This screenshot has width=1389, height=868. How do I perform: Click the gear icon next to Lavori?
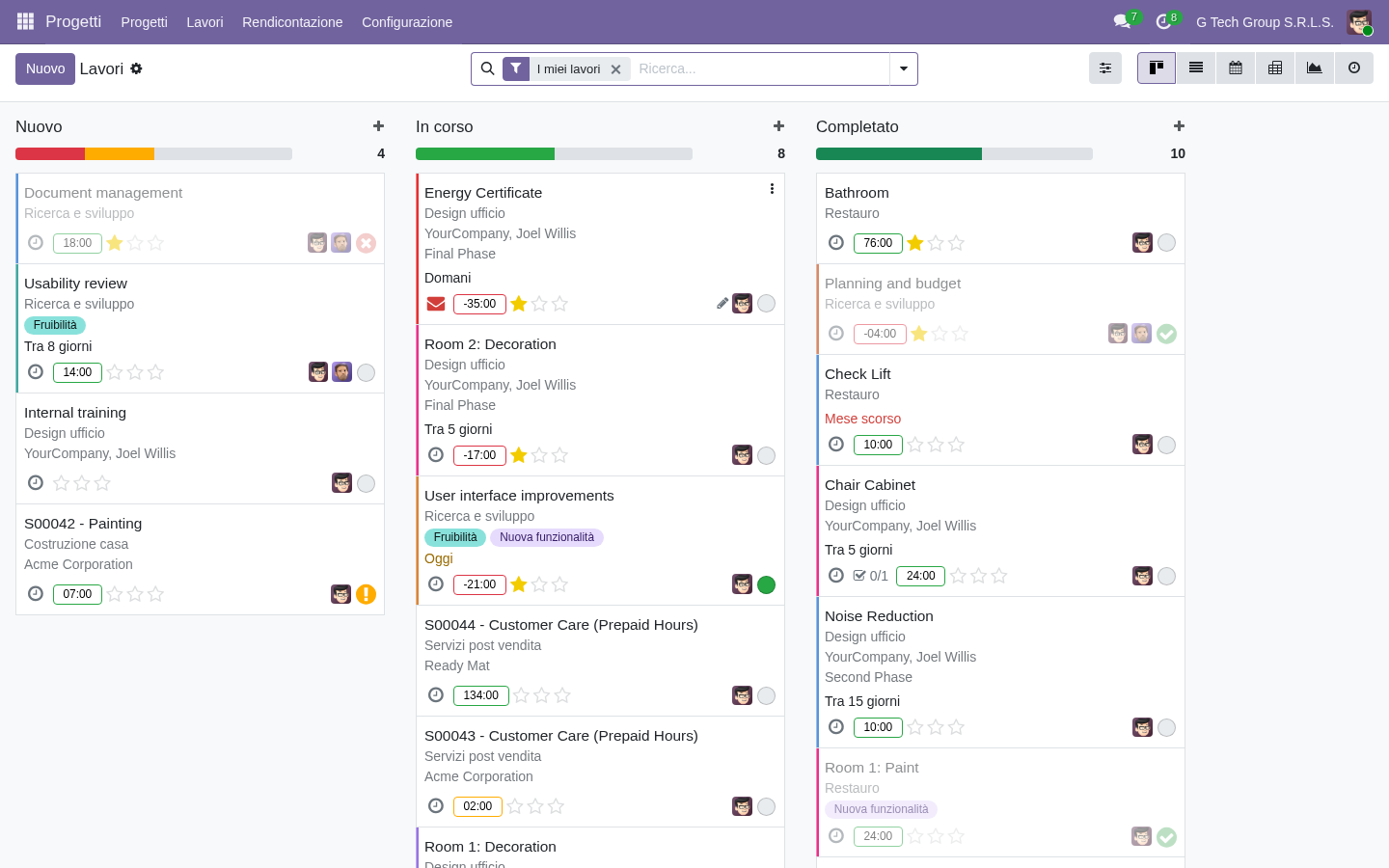[136, 68]
